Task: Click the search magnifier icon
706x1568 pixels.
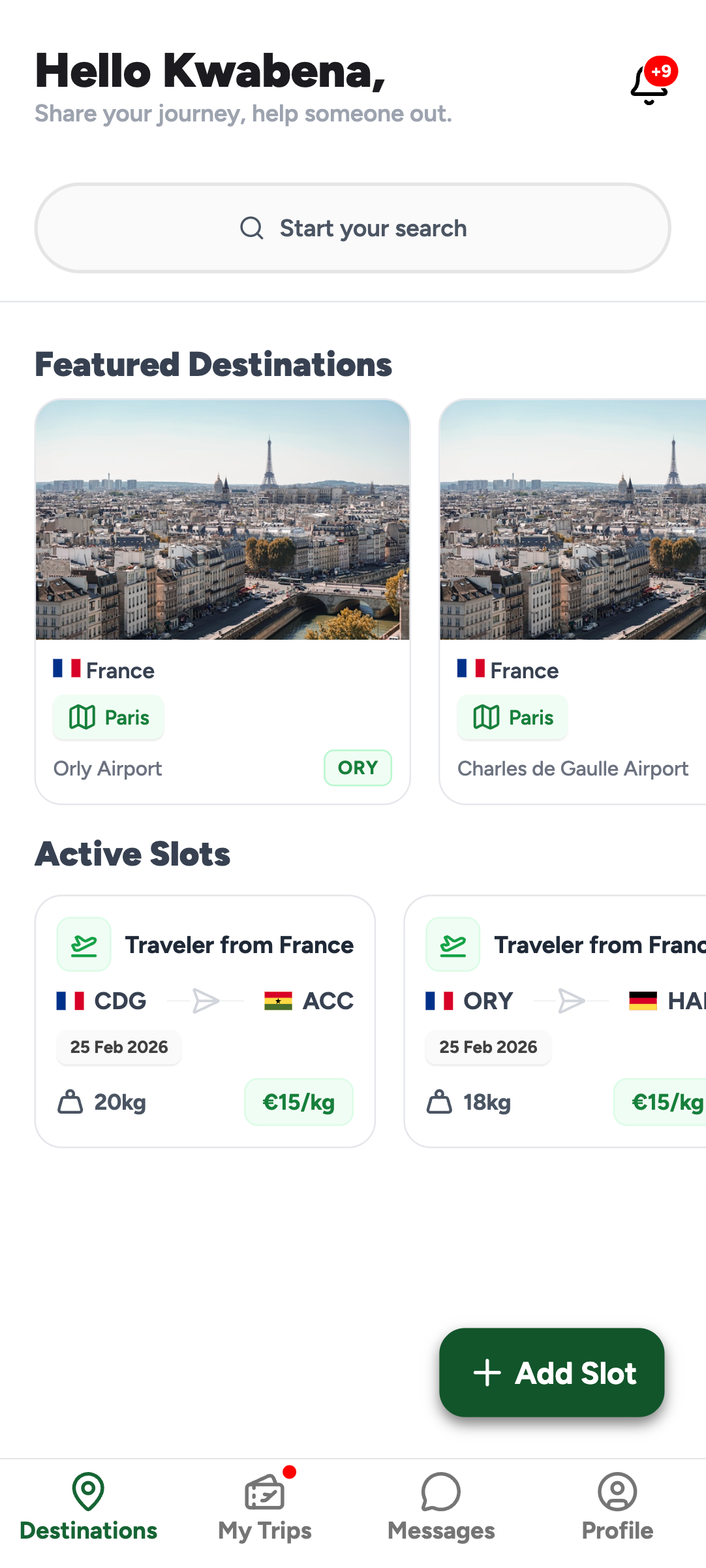Action: click(251, 228)
